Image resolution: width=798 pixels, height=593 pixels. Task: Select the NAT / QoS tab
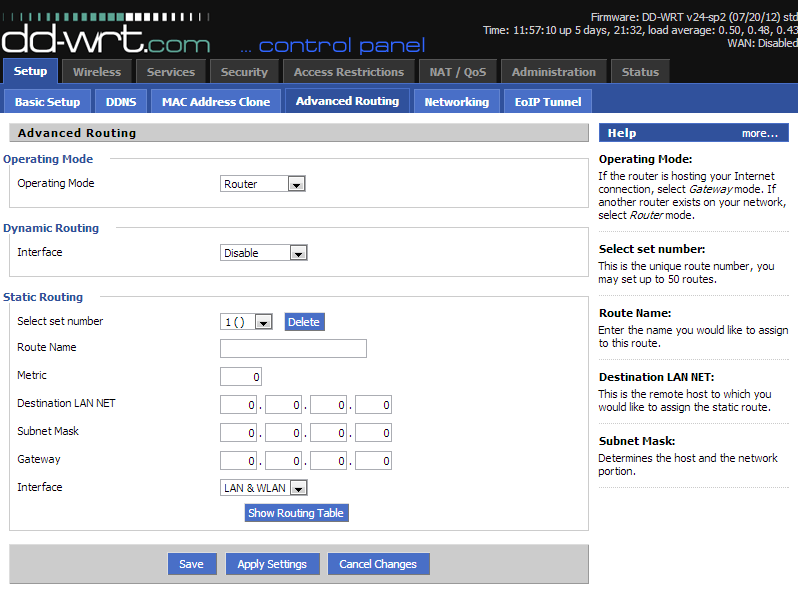pyautogui.click(x=457, y=72)
